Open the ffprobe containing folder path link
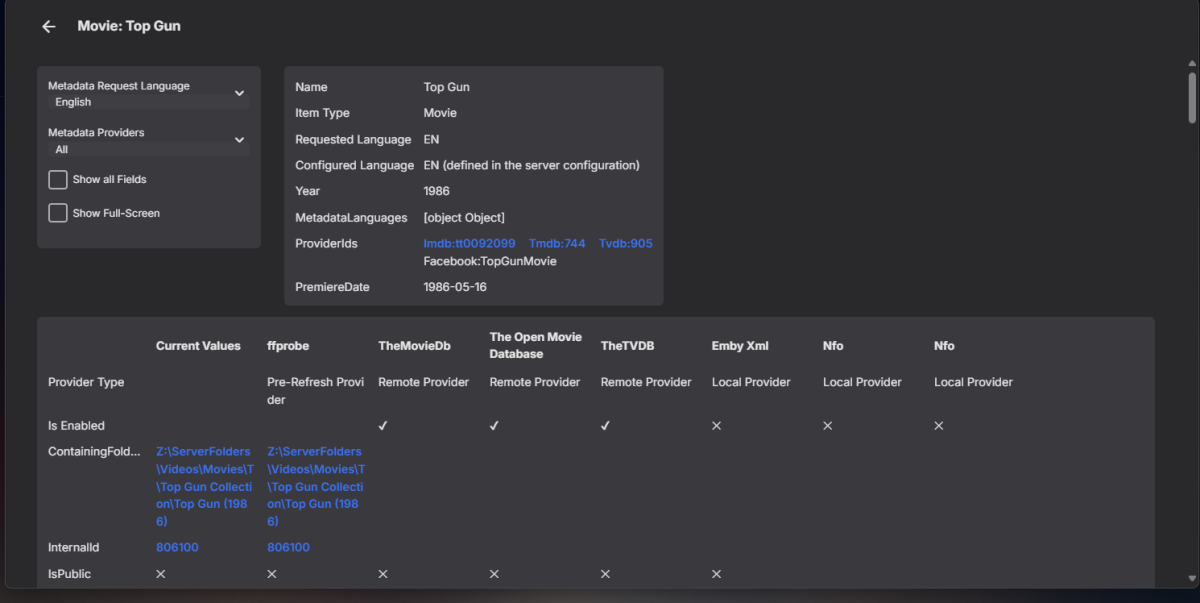Image resolution: width=1200 pixels, height=603 pixels. click(316, 487)
